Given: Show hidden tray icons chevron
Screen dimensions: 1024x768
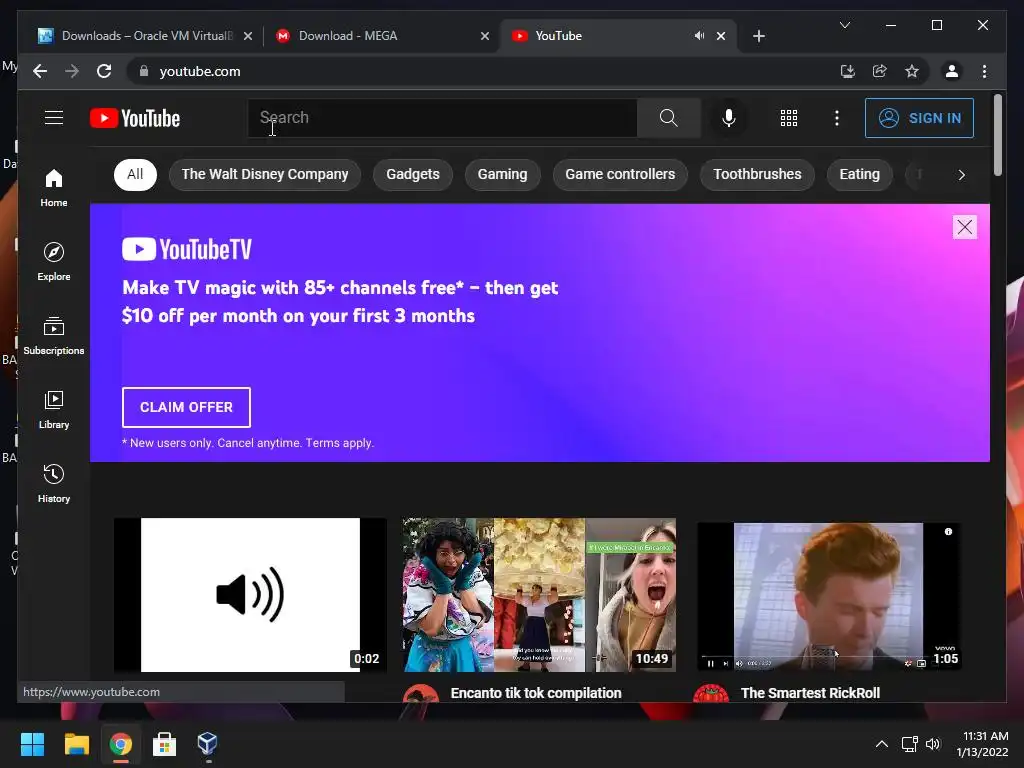Looking at the screenshot, I should (882, 744).
